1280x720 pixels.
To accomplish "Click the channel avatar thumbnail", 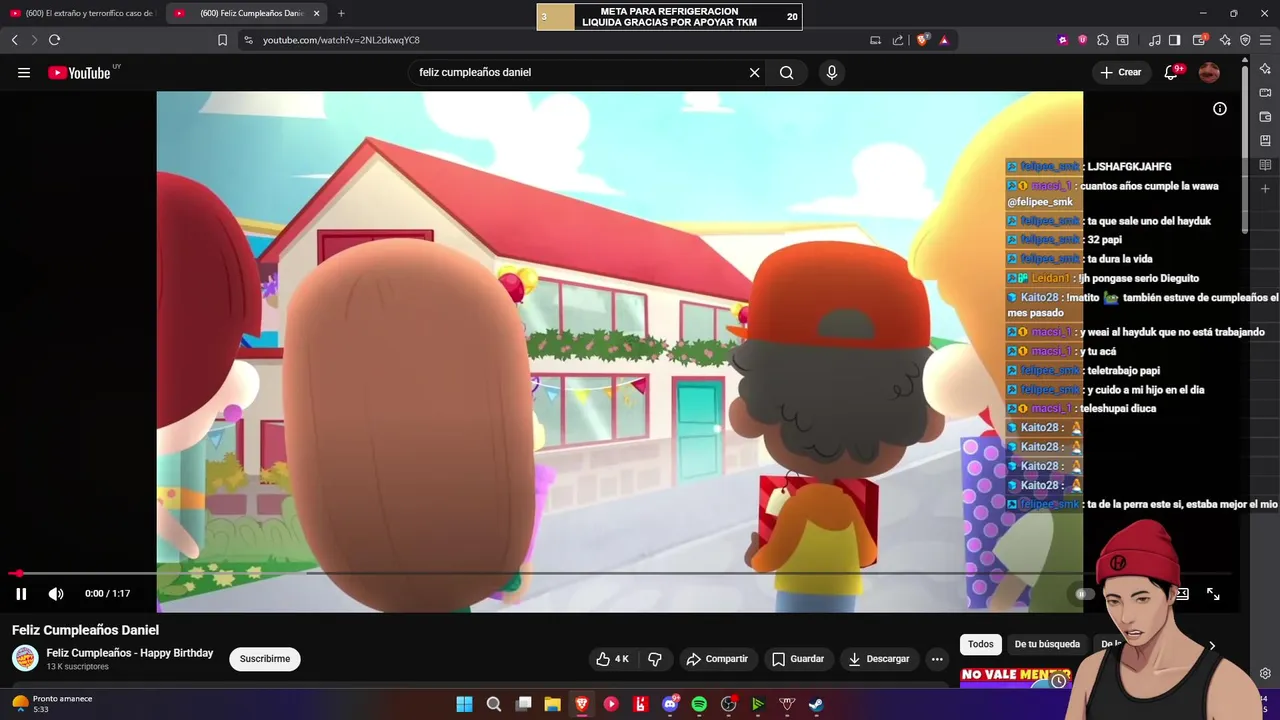I will coord(25,658).
